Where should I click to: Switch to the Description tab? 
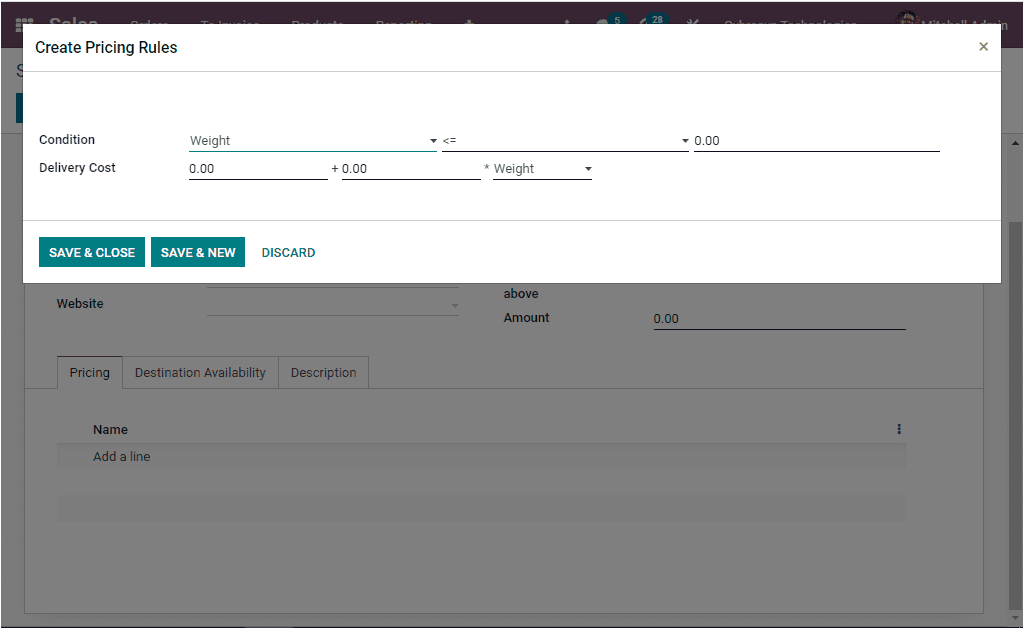pos(323,372)
